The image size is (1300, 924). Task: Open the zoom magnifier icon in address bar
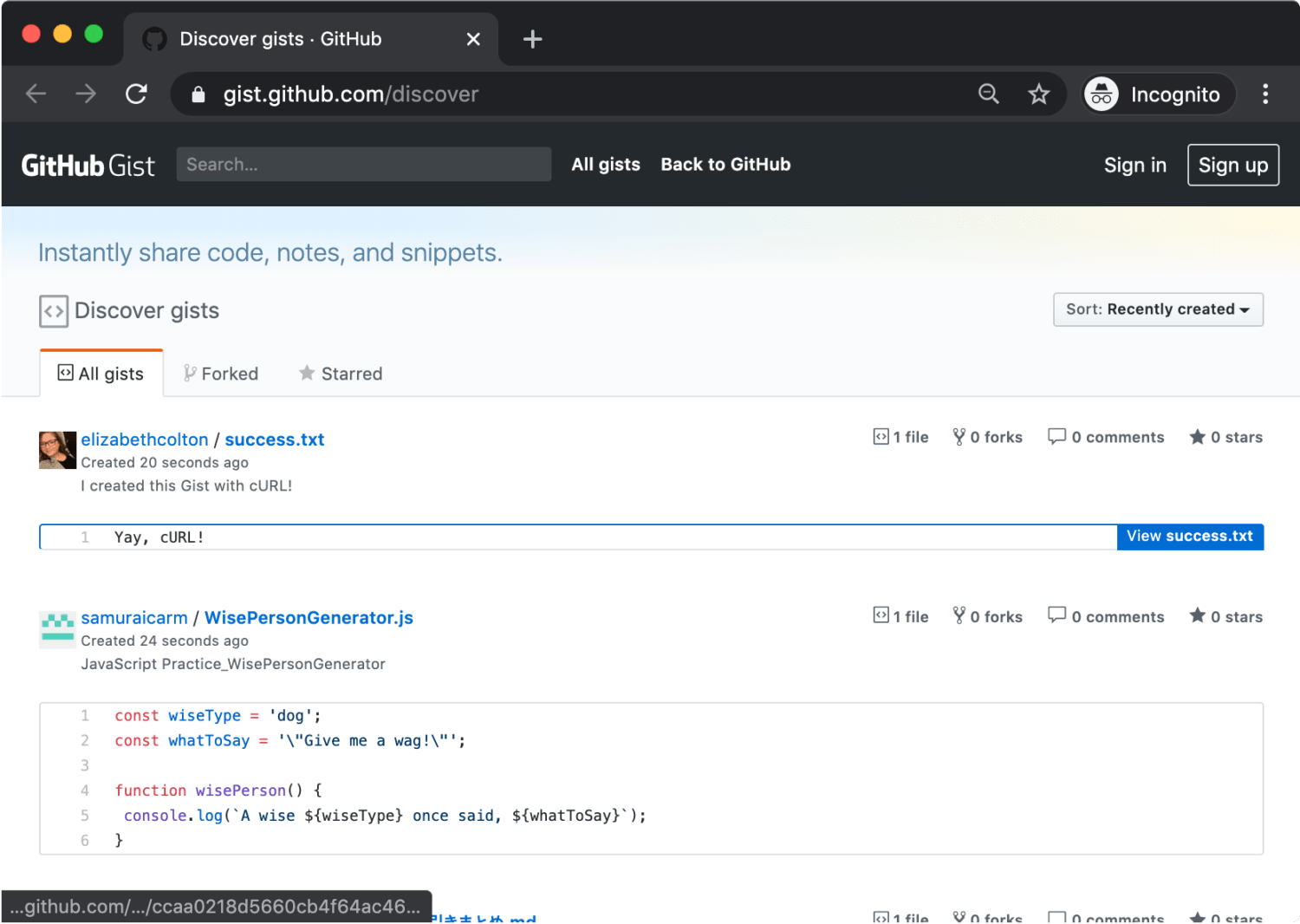(x=988, y=94)
